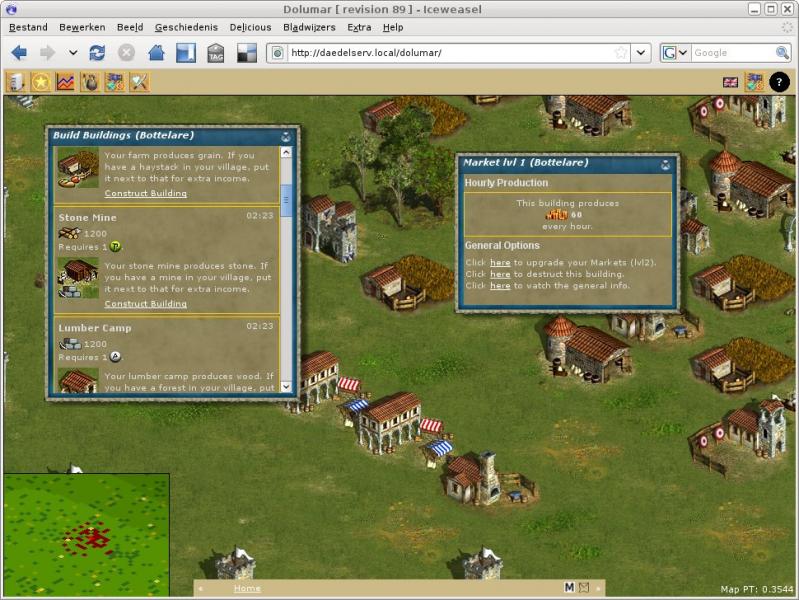
Task: Switch language with the UK flag icon
Action: pos(730,82)
